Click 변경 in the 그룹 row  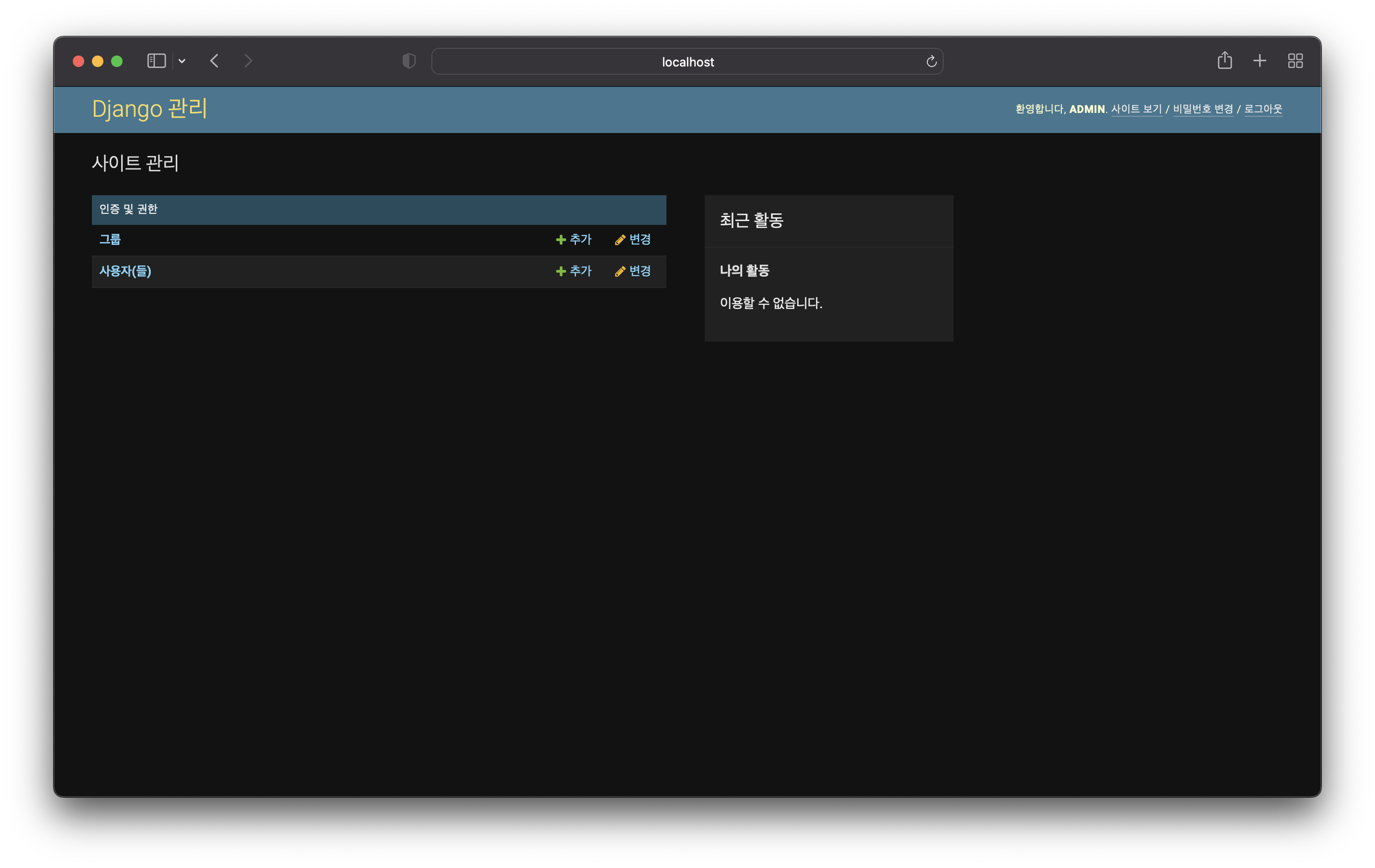[633, 240]
